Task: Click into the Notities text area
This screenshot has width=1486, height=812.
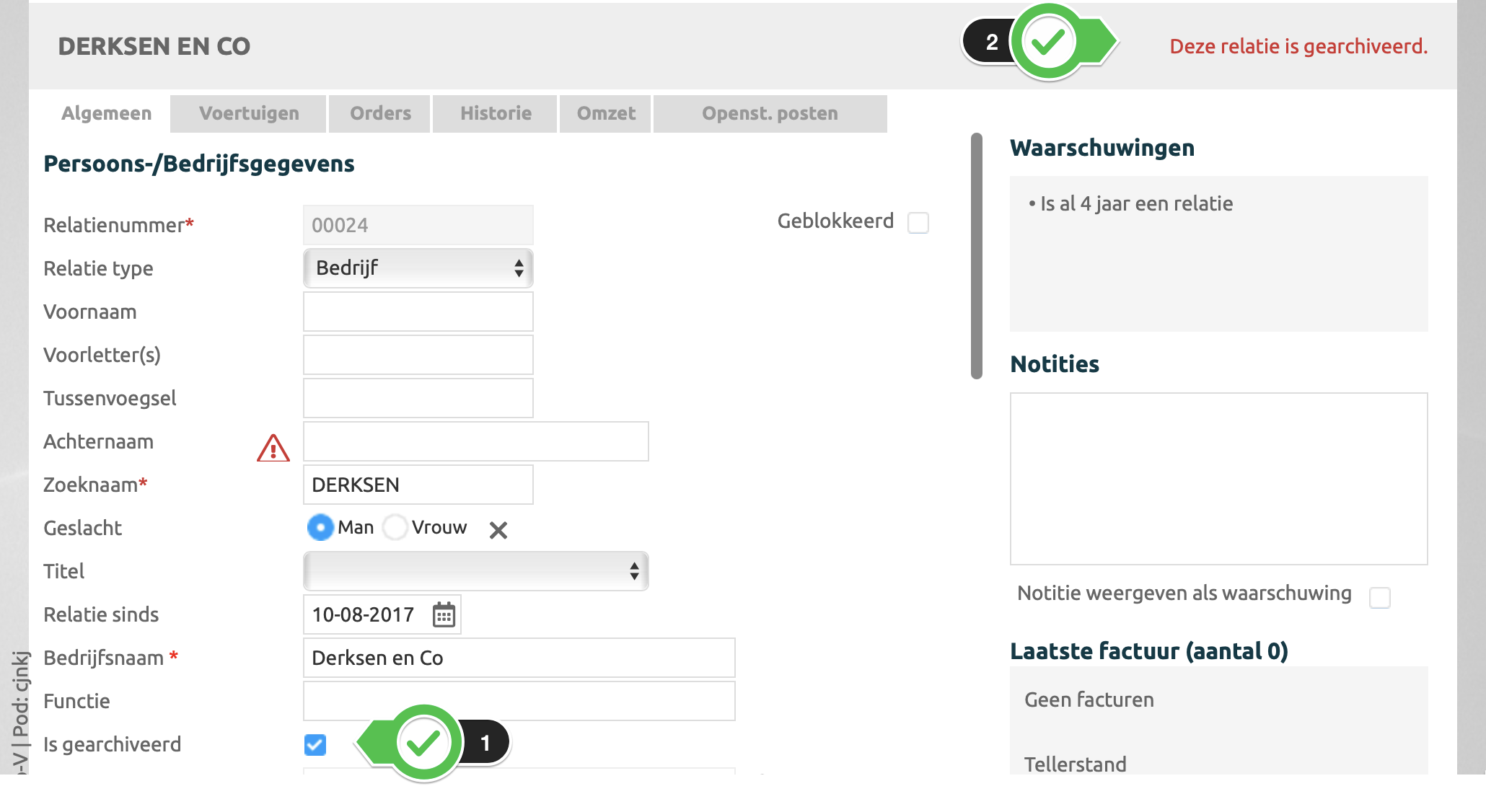Action: click(x=1218, y=479)
